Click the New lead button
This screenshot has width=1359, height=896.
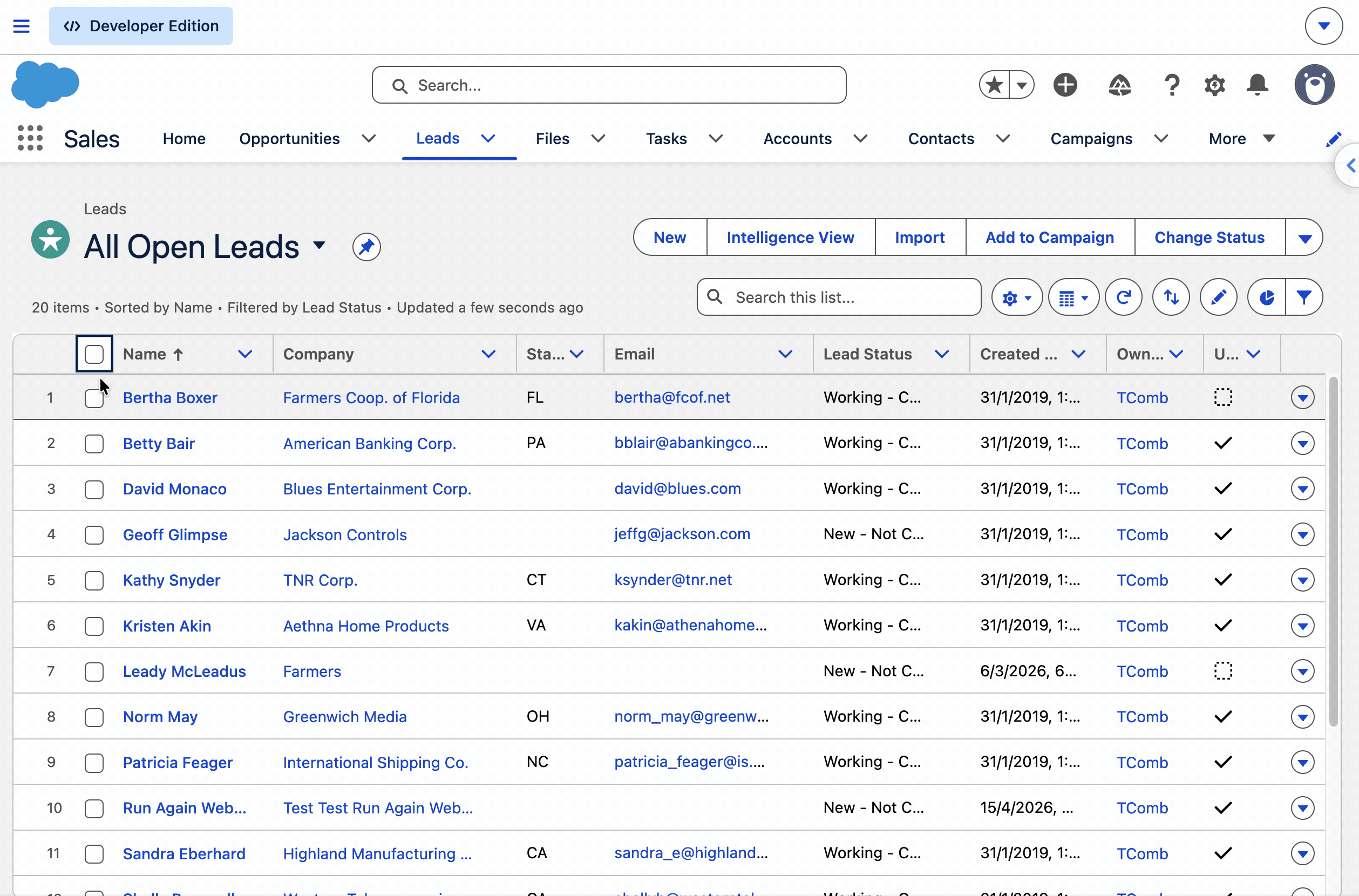click(670, 237)
